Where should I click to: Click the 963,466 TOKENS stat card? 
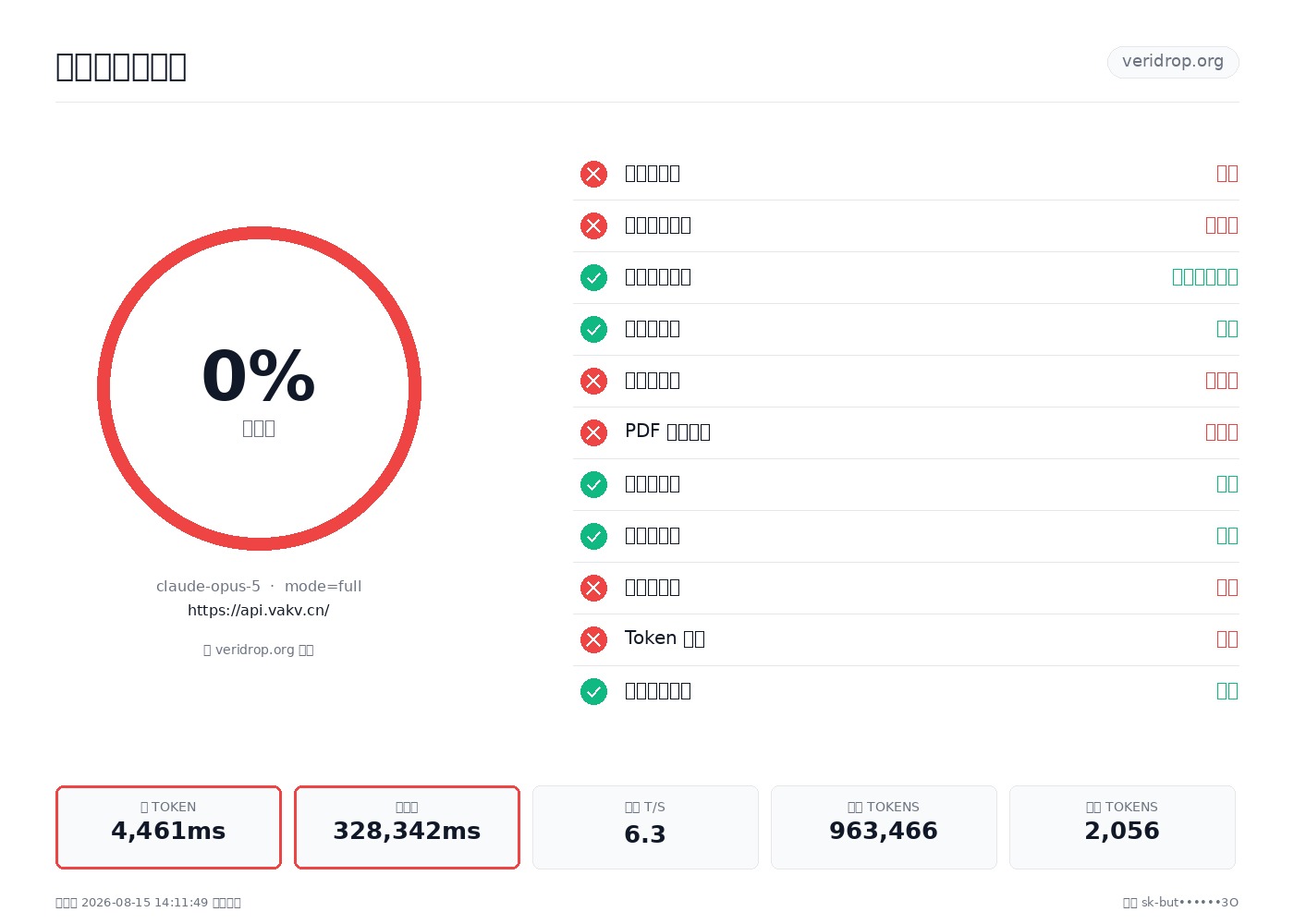pos(884,827)
